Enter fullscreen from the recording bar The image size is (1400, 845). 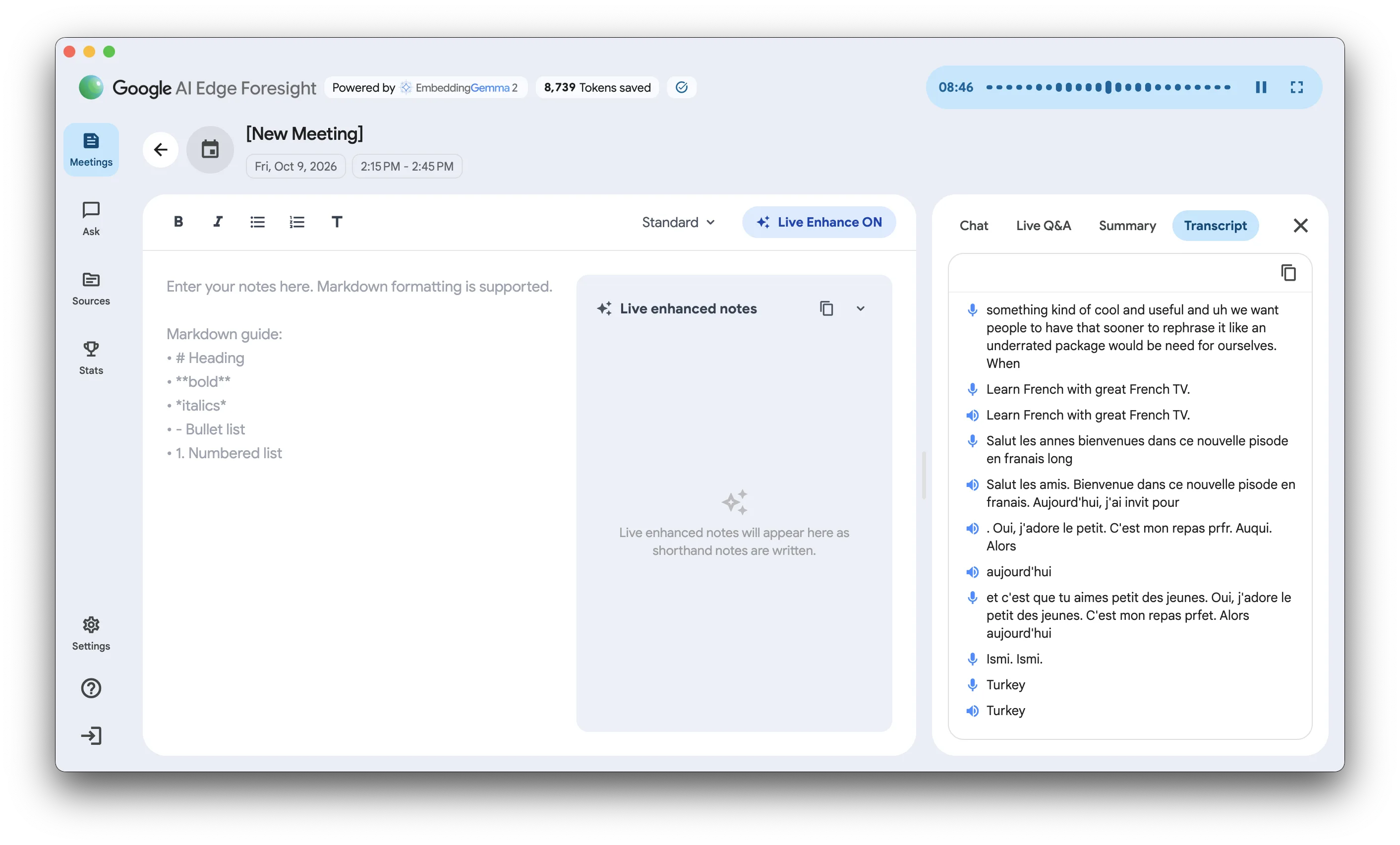tap(1296, 87)
